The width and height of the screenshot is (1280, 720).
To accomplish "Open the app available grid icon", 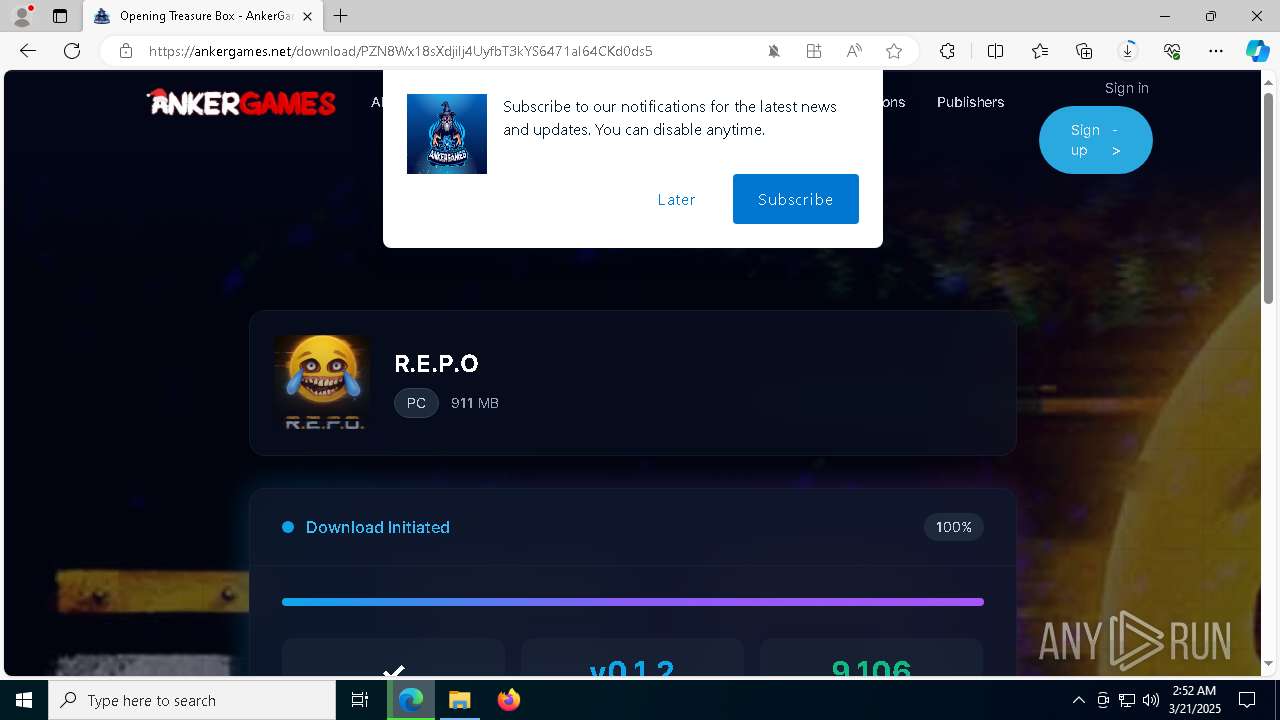I will [814, 51].
